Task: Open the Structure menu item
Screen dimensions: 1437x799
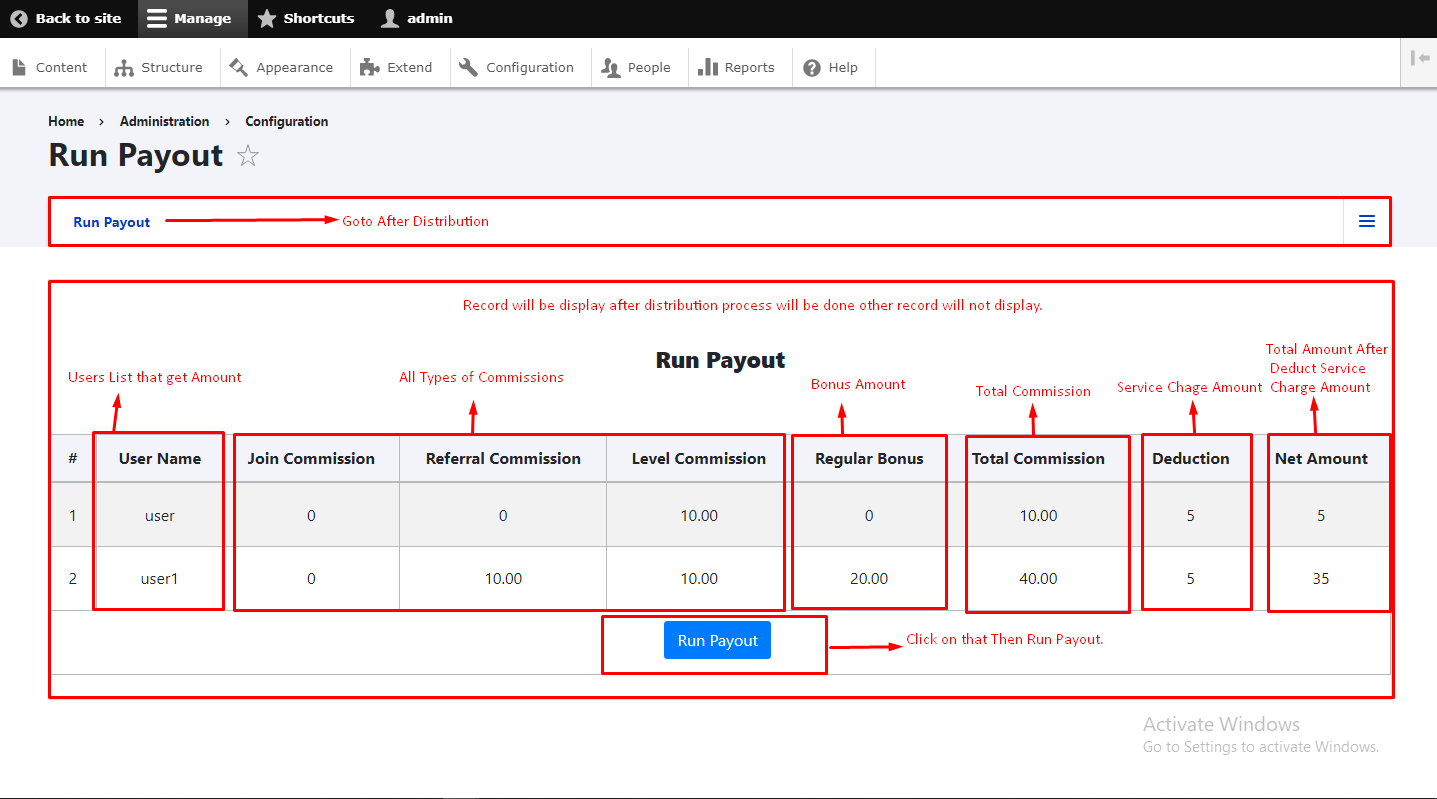Action: tap(159, 67)
